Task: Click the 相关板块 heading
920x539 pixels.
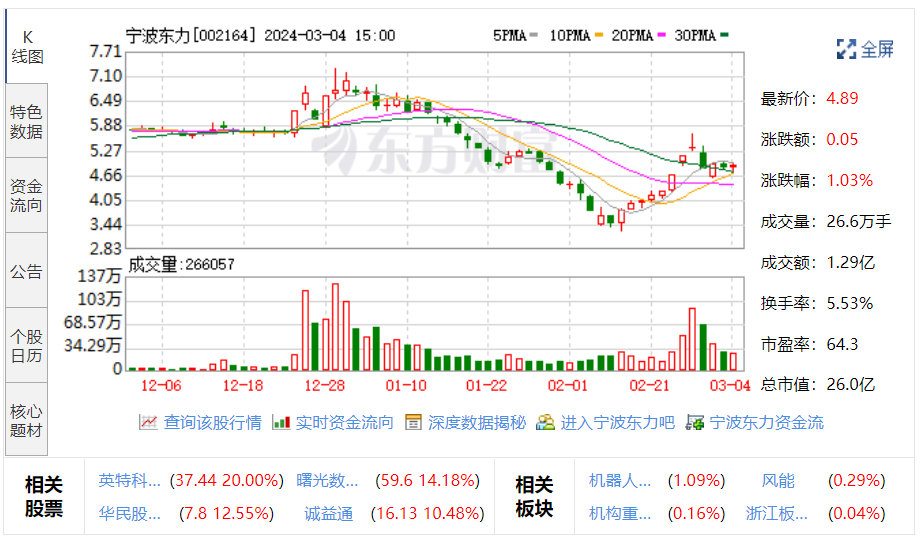Action: click(x=534, y=496)
